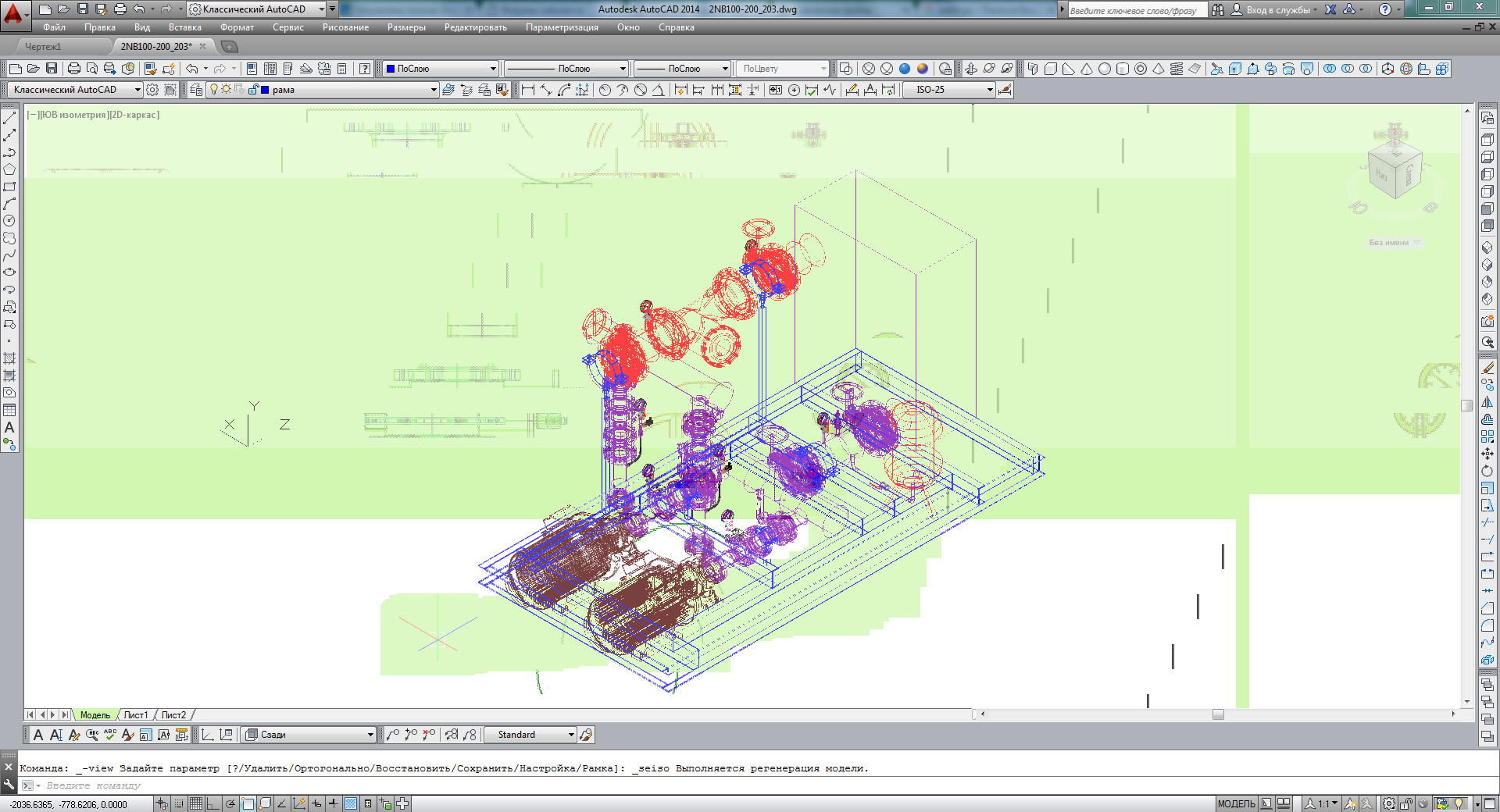Viewport: 1500px width, 812px height.
Task: Click the Mirror modify tool
Action: coord(1487,402)
